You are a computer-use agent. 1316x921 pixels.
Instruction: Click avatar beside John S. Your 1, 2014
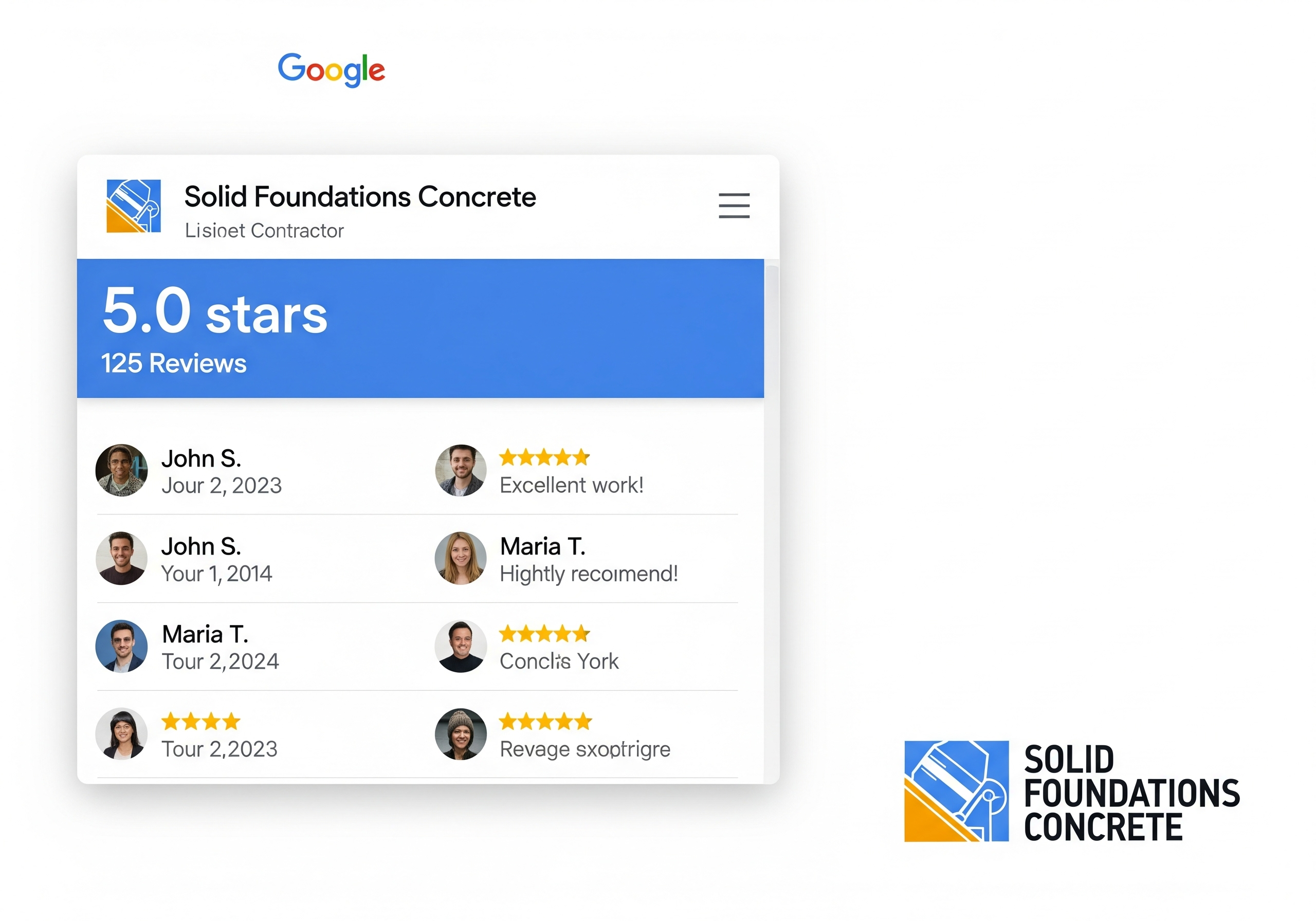click(121, 558)
